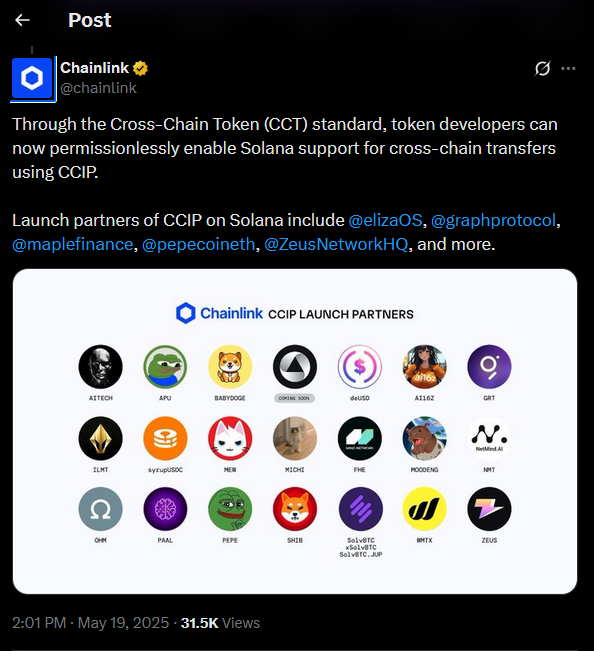Image resolution: width=594 pixels, height=651 pixels.
Task: Click the 31.5K Views count
Action: (x=220, y=623)
